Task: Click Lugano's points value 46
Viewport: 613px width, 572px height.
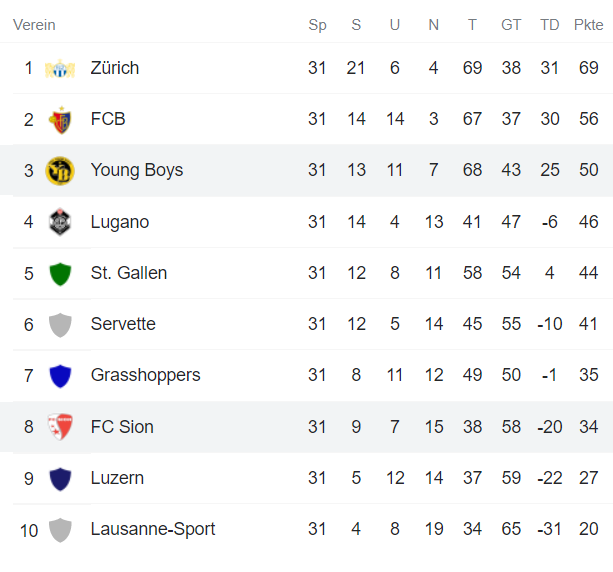Action: pyautogui.click(x=589, y=222)
